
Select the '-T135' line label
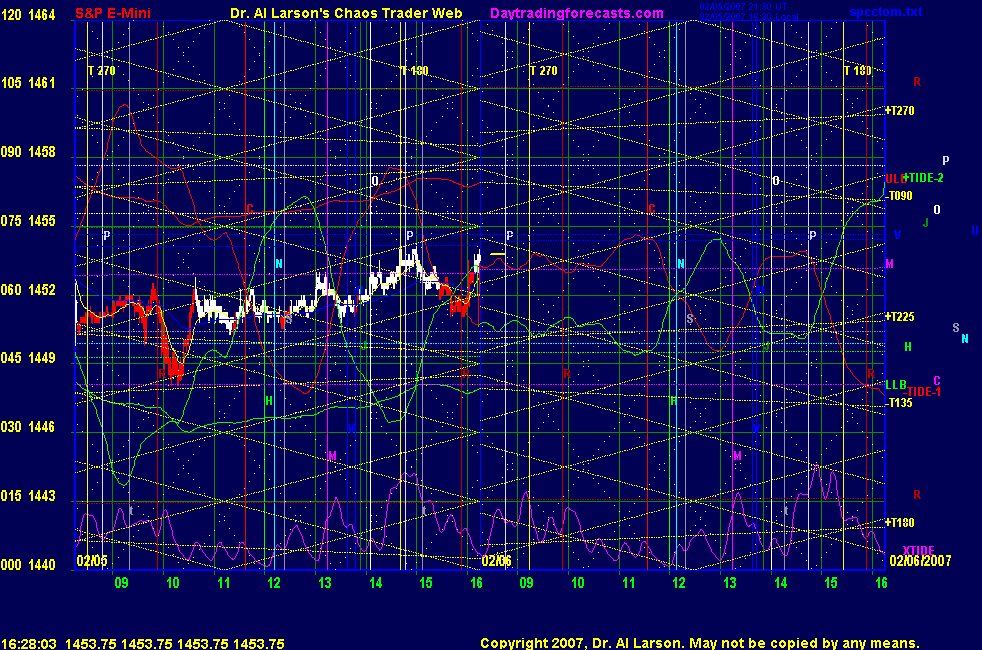click(900, 403)
